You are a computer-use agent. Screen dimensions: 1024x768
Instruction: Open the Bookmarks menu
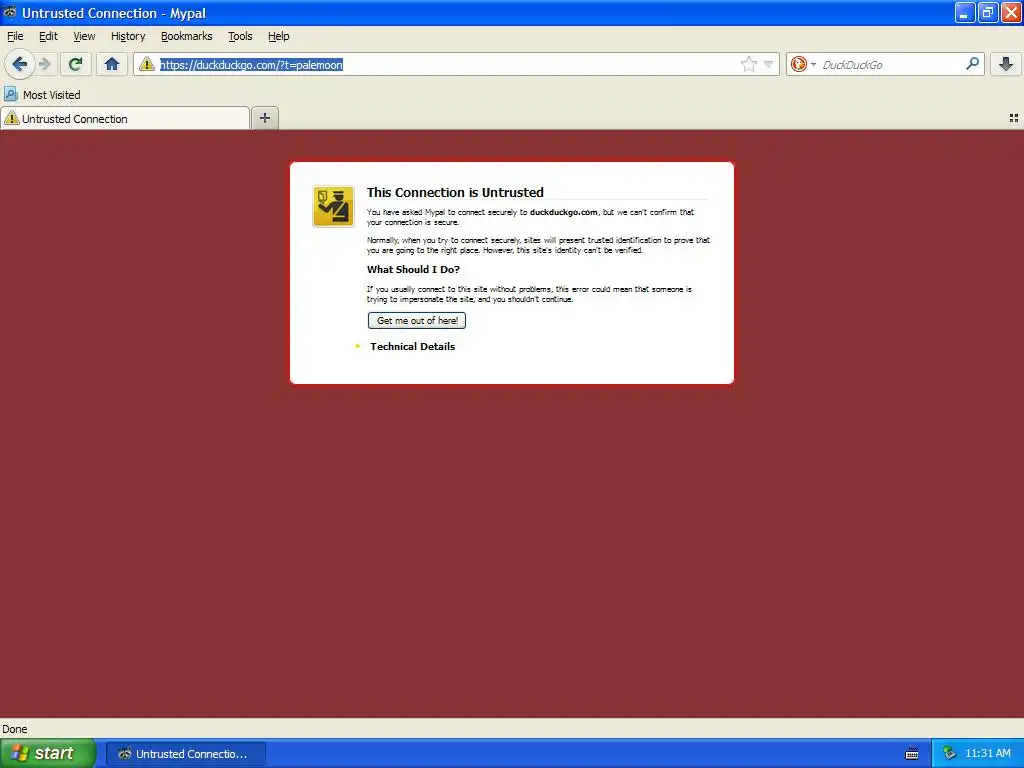coord(187,37)
